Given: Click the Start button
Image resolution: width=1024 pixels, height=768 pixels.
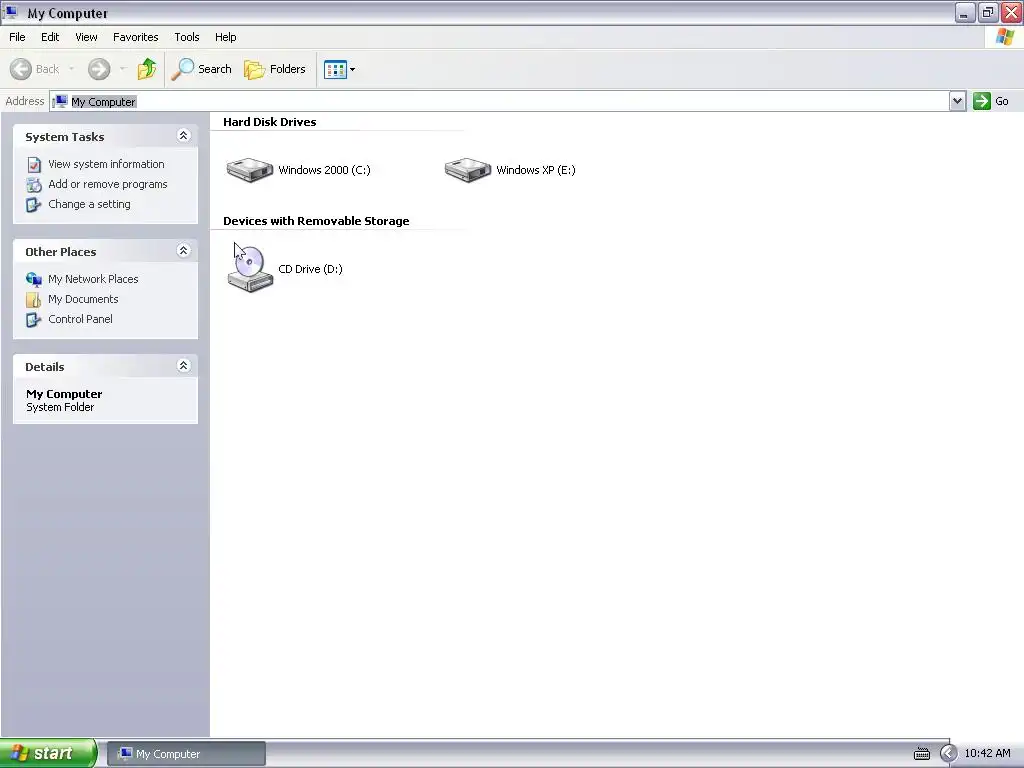Looking at the screenshot, I should (48, 754).
